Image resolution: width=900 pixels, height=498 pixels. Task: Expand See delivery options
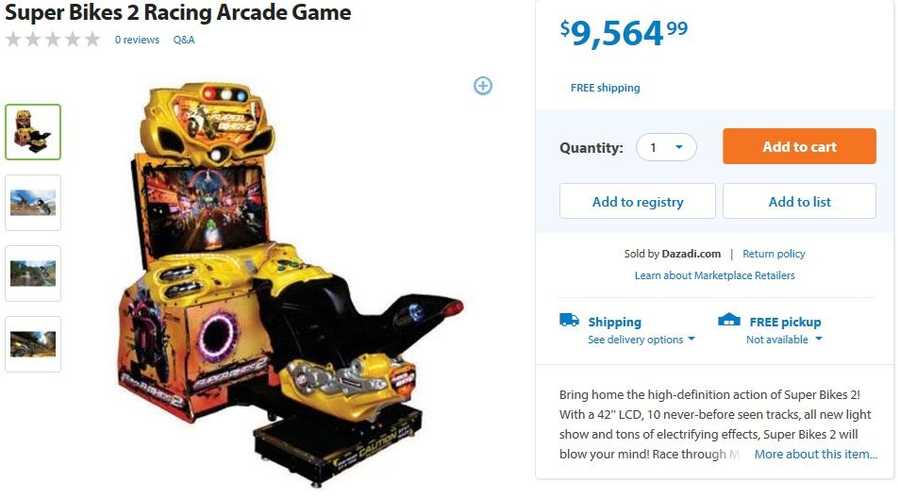641,340
